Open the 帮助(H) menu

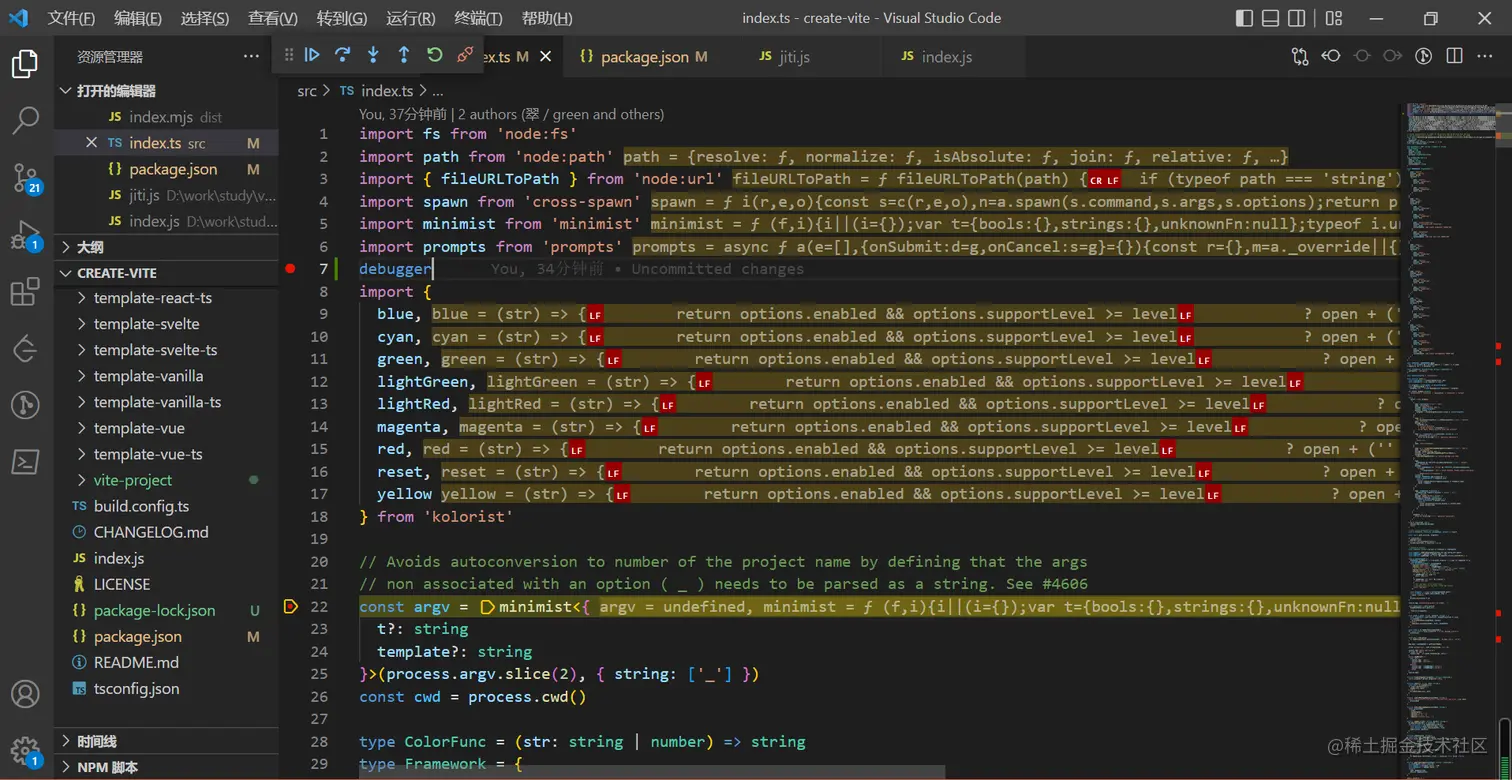click(x=547, y=18)
